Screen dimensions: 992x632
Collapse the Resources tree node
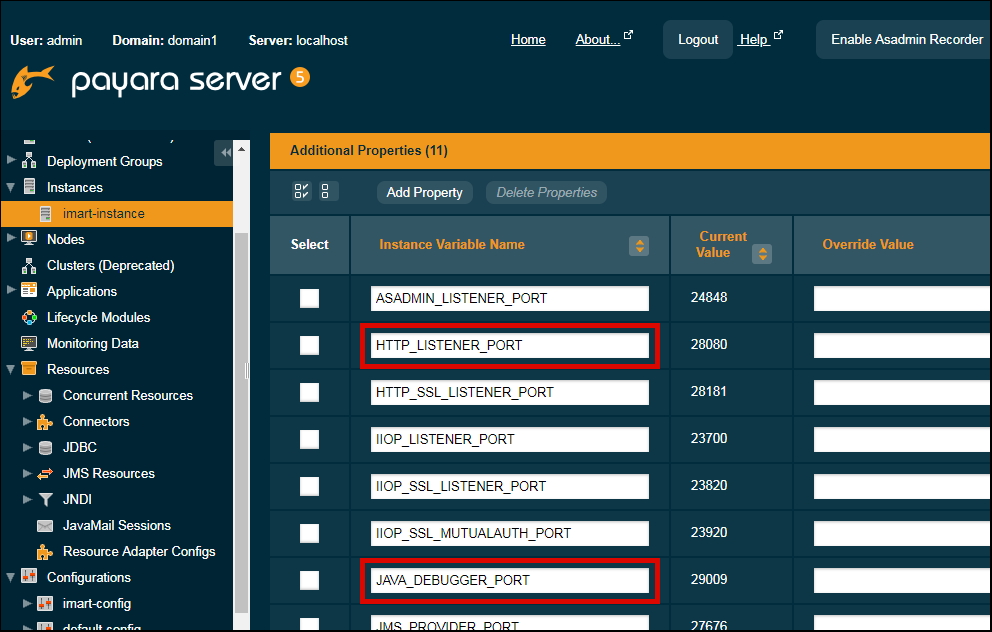[x=11, y=369]
